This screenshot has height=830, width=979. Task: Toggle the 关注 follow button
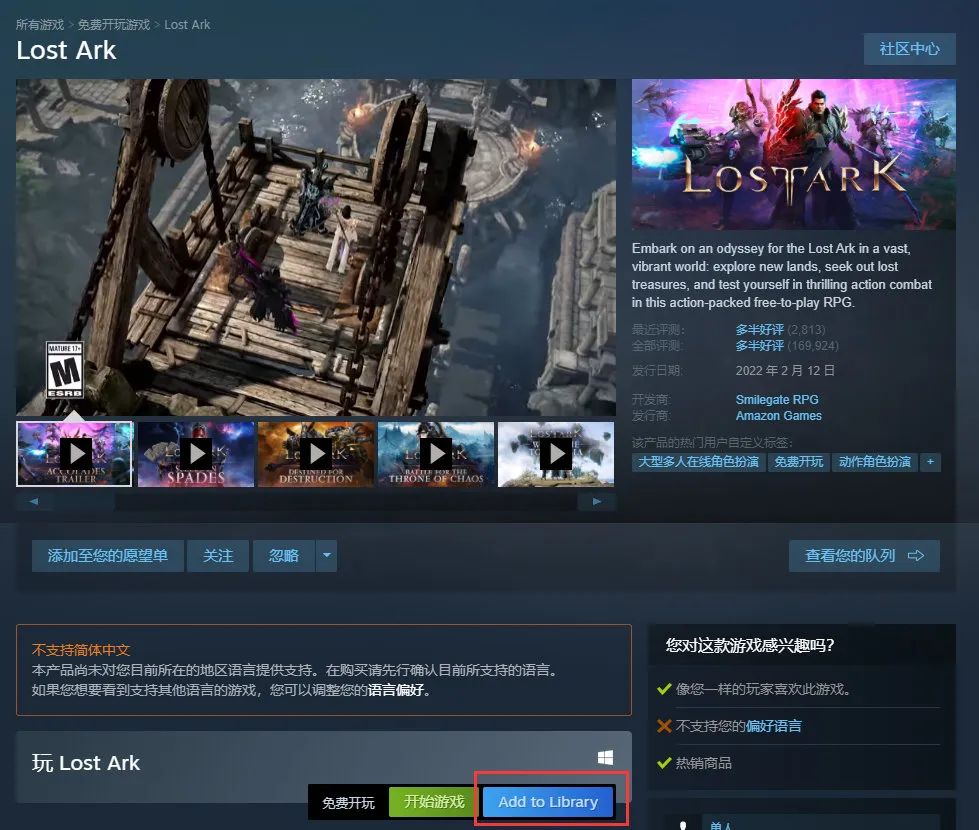pos(218,556)
